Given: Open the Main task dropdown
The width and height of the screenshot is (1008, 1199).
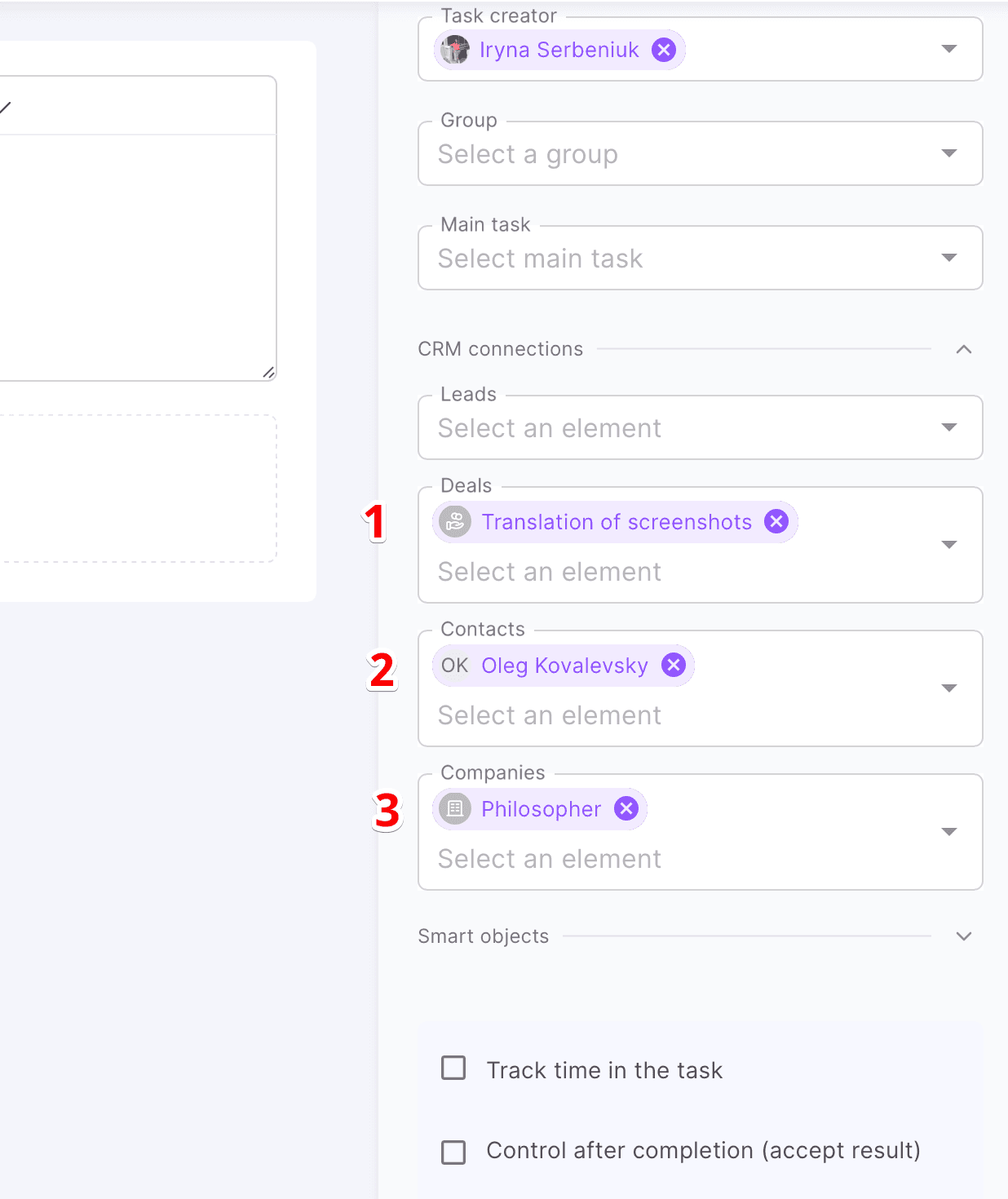Looking at the screenshot, I should (x=948, y=258).
